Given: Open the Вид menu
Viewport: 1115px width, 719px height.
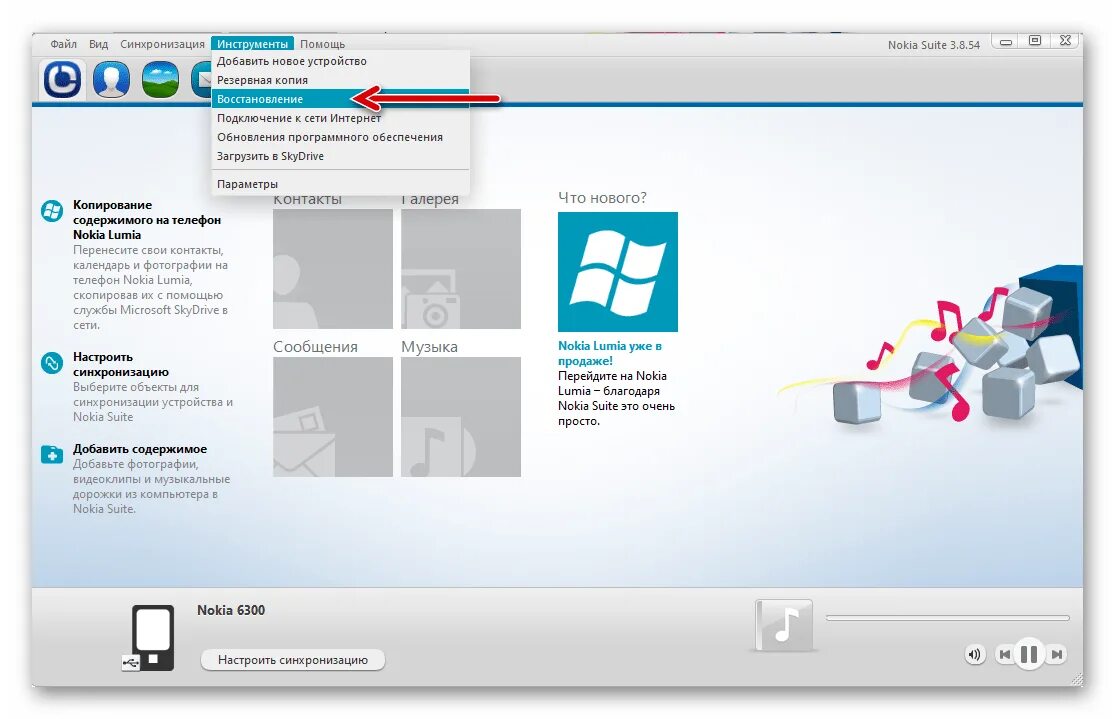Looking at the screenshot, I should coord(98,44).
